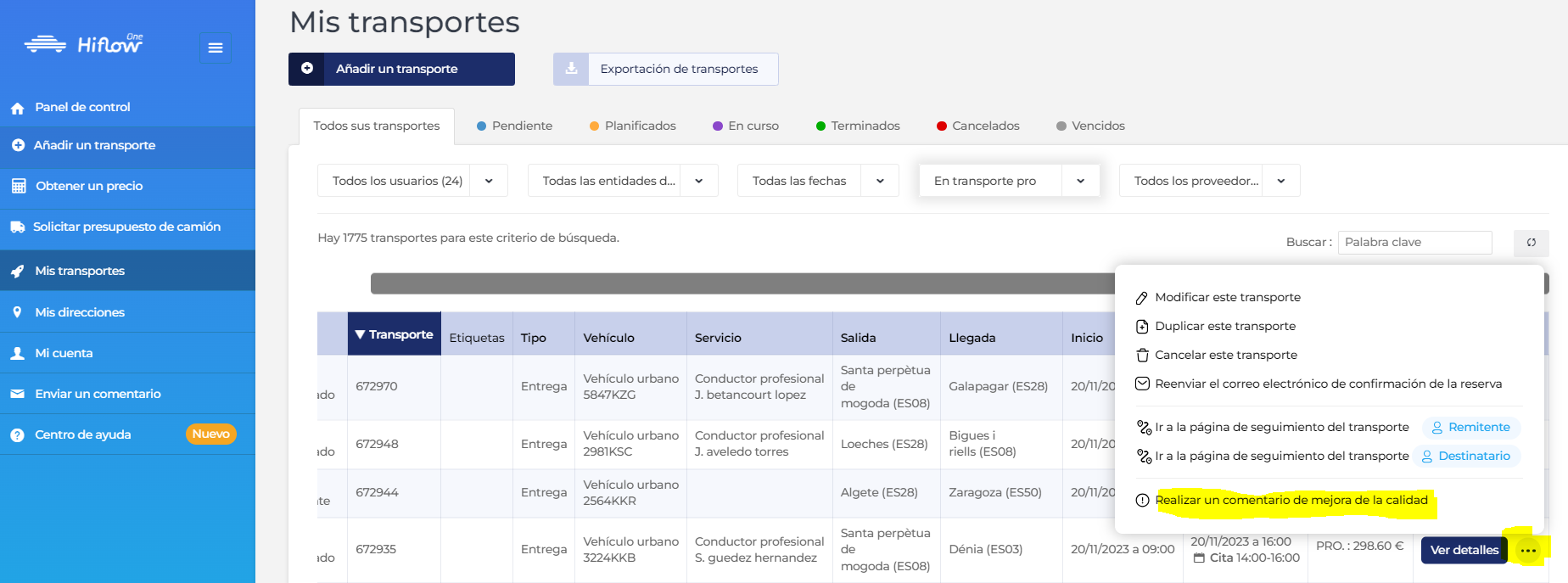Toggle the sidebar hamburger menu button
The image size is (1568, 583).
[x=216, y=48]
